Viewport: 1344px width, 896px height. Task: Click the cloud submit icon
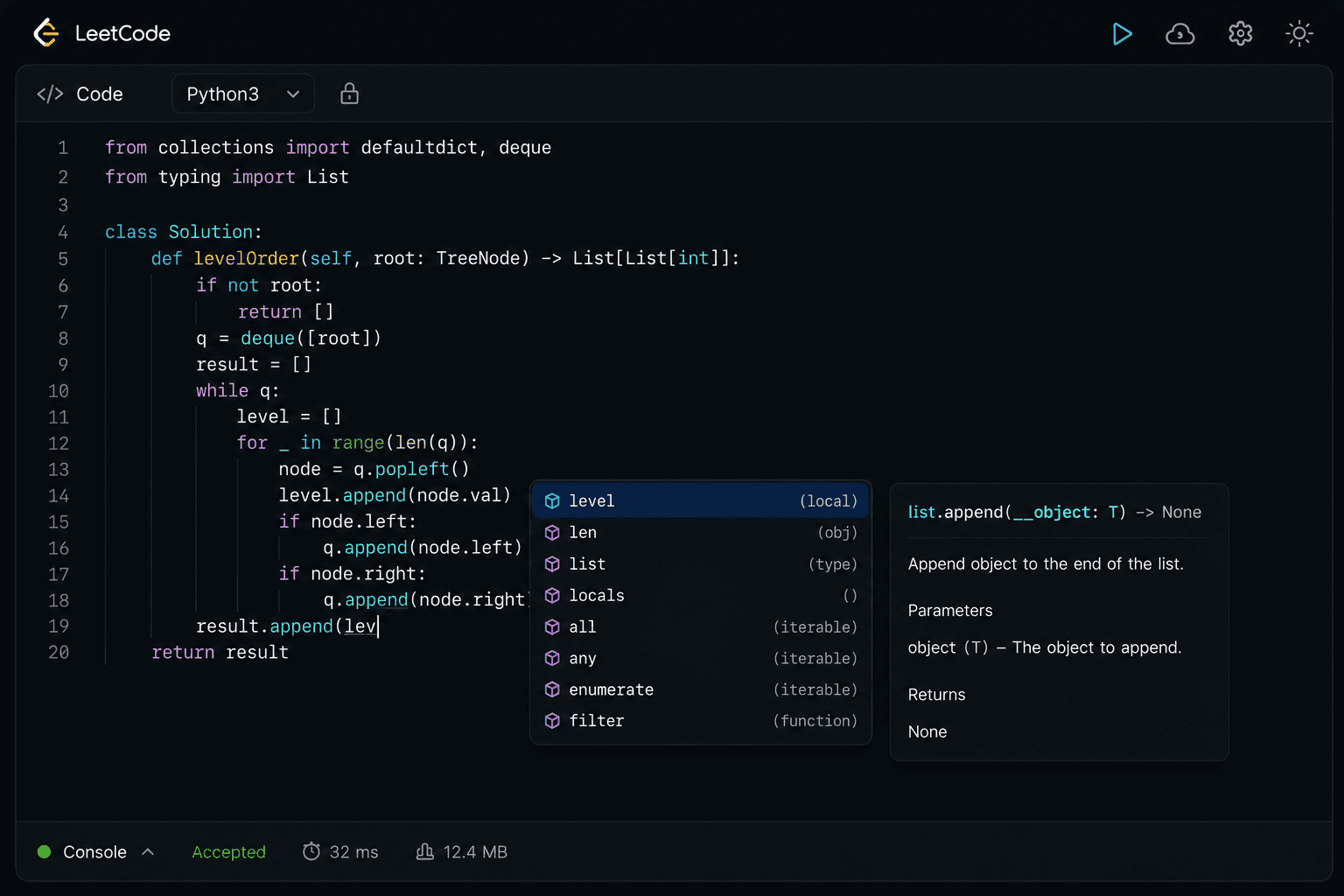[1180, 34]
